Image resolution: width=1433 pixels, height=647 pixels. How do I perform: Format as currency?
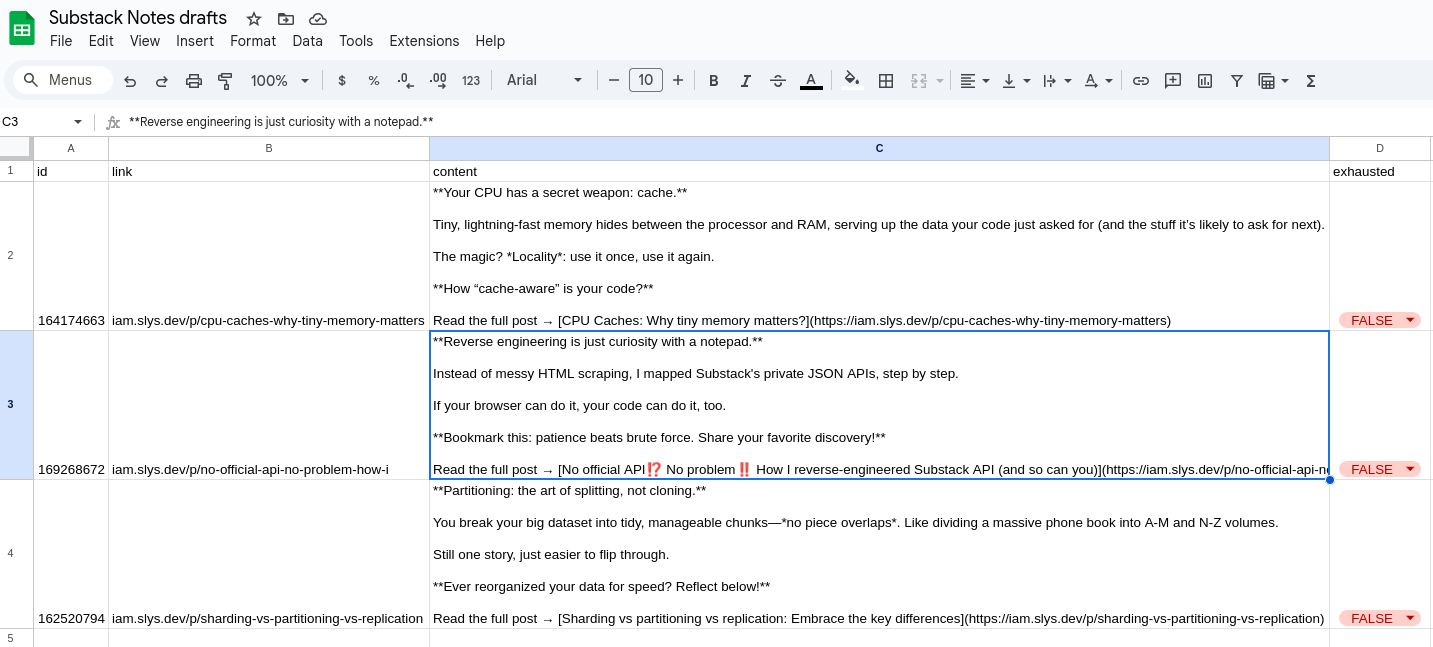(x=342, y=81)
